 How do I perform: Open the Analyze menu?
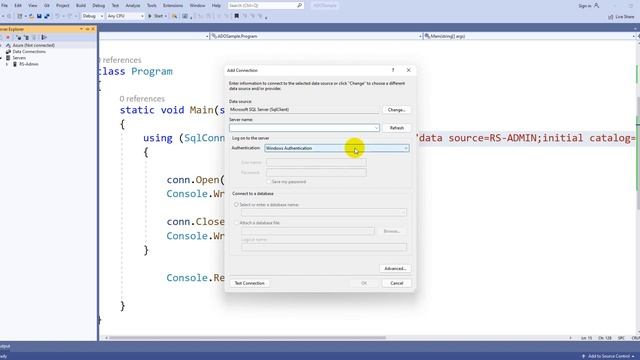[133, 6]
